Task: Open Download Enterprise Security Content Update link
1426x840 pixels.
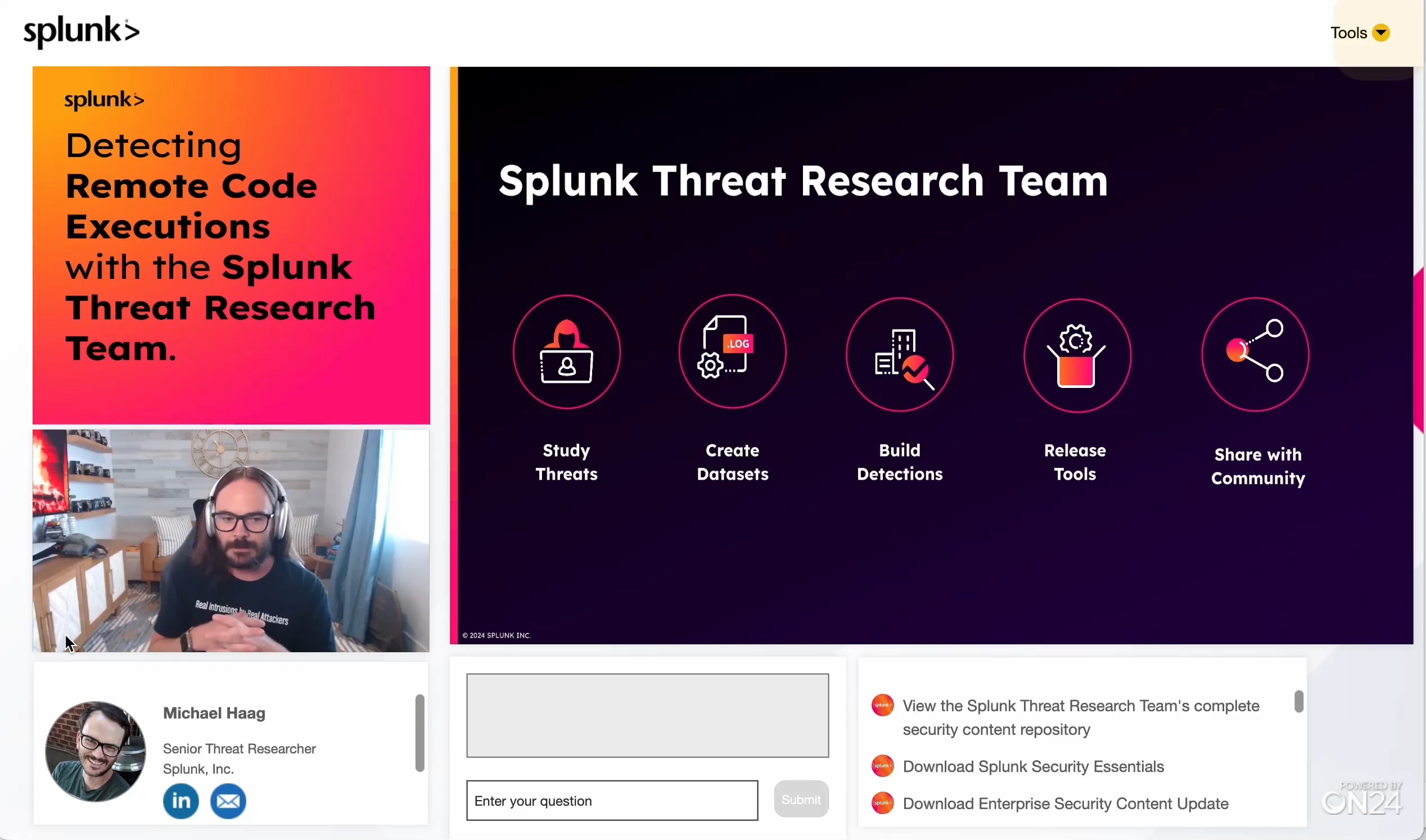Action: tap(1065, 803)
